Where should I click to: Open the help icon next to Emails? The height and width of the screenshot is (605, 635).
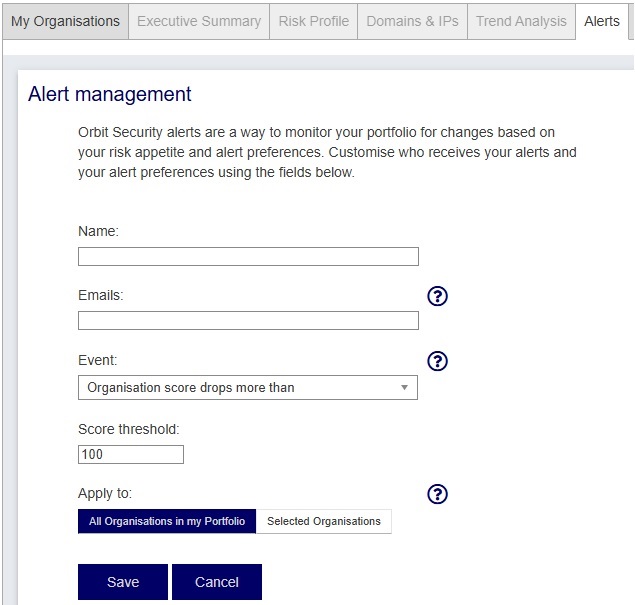pyautogui.click(x=437, y=296)
